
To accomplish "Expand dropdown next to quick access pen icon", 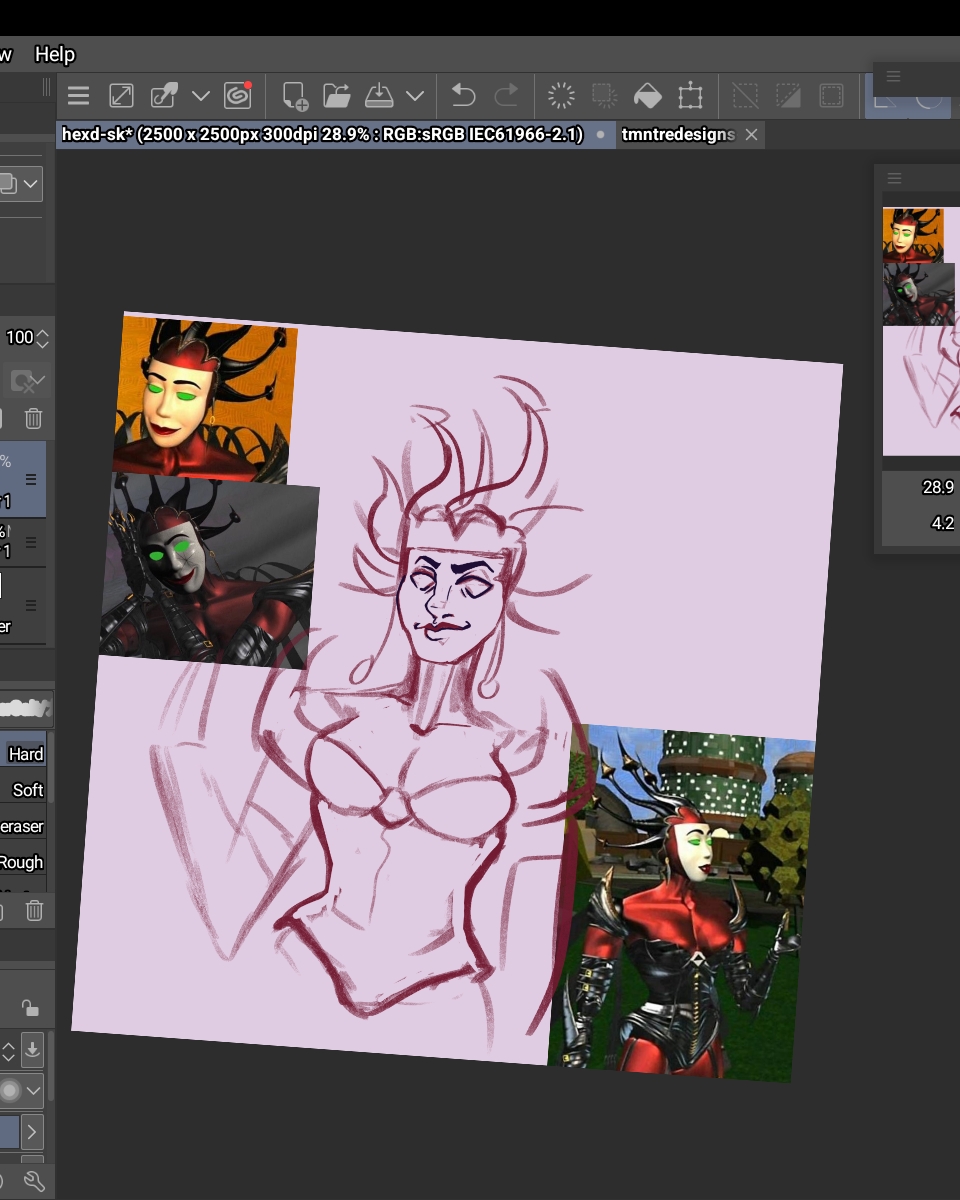I will (201, 96).
